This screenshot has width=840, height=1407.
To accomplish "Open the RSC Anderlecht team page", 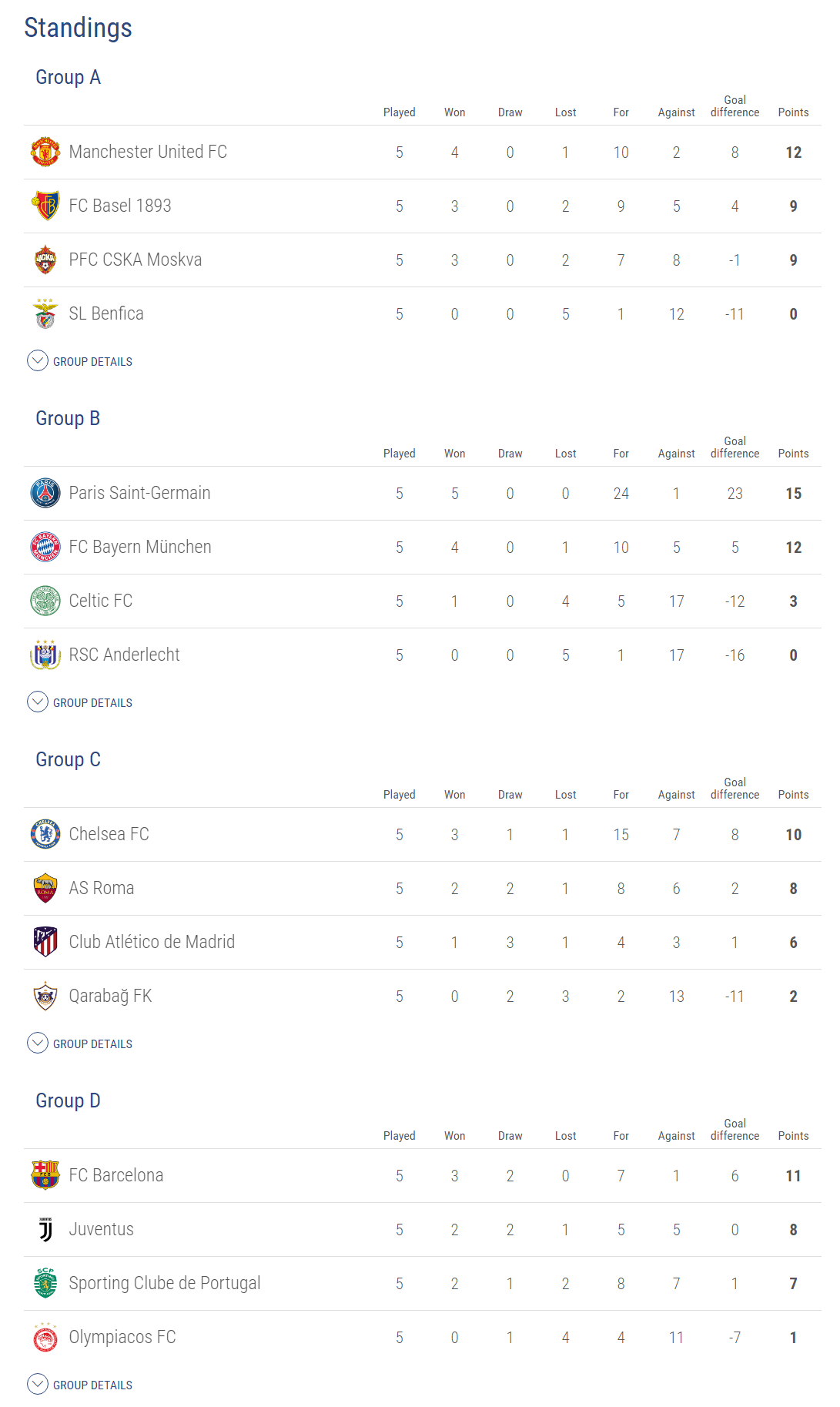I will click(124, 655).
